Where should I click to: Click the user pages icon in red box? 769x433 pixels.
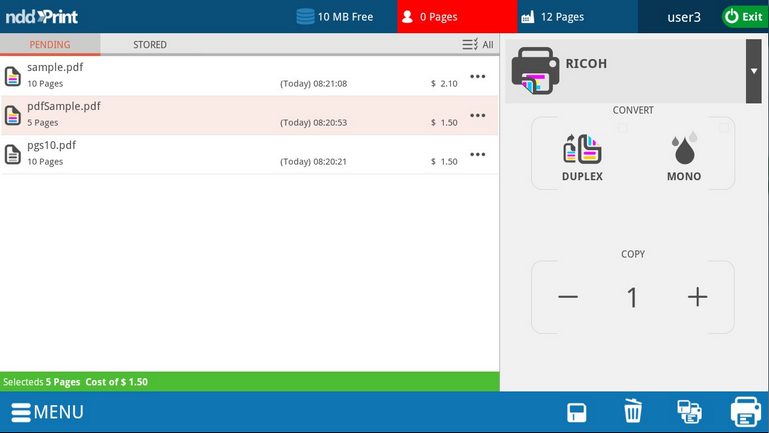pos(408,17)
